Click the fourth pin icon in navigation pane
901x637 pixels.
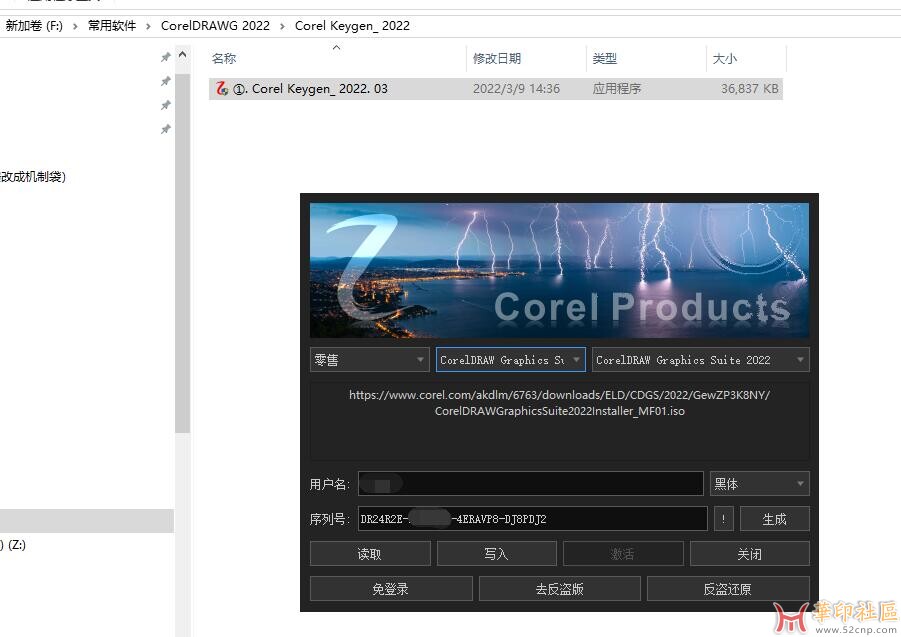pyautogui.click(x=165, y=129)
